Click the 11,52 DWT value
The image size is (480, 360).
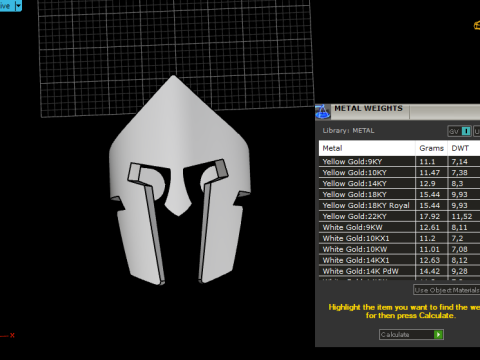462,217
